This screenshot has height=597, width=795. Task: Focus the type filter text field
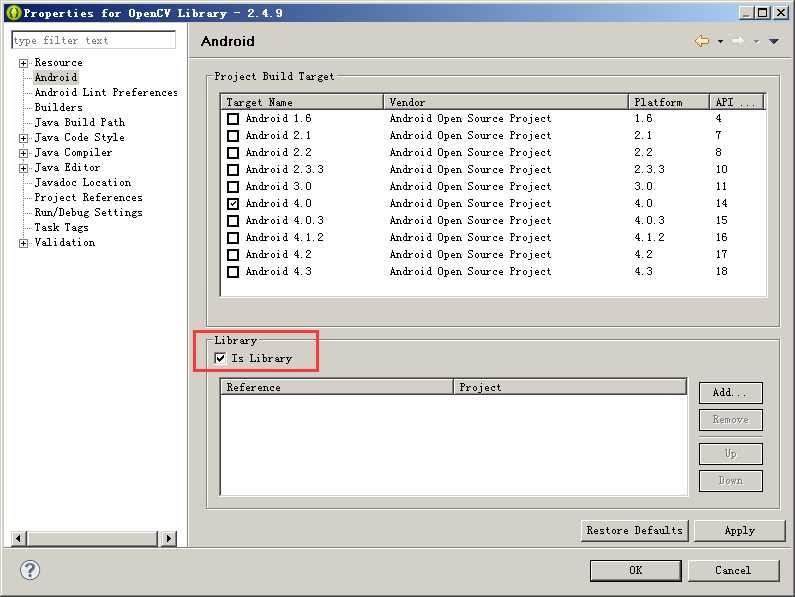tap(94, 40)
